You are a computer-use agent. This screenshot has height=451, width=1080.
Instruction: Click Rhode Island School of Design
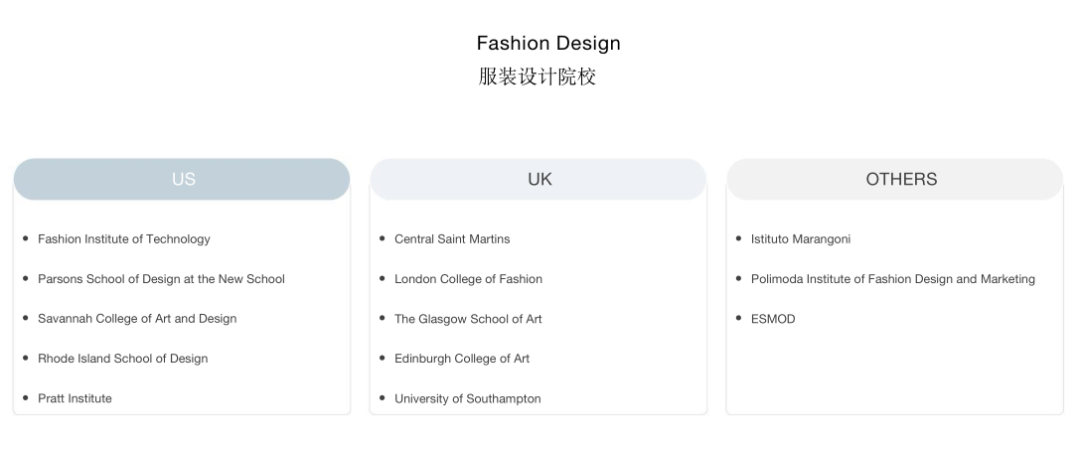coord(123,358)
